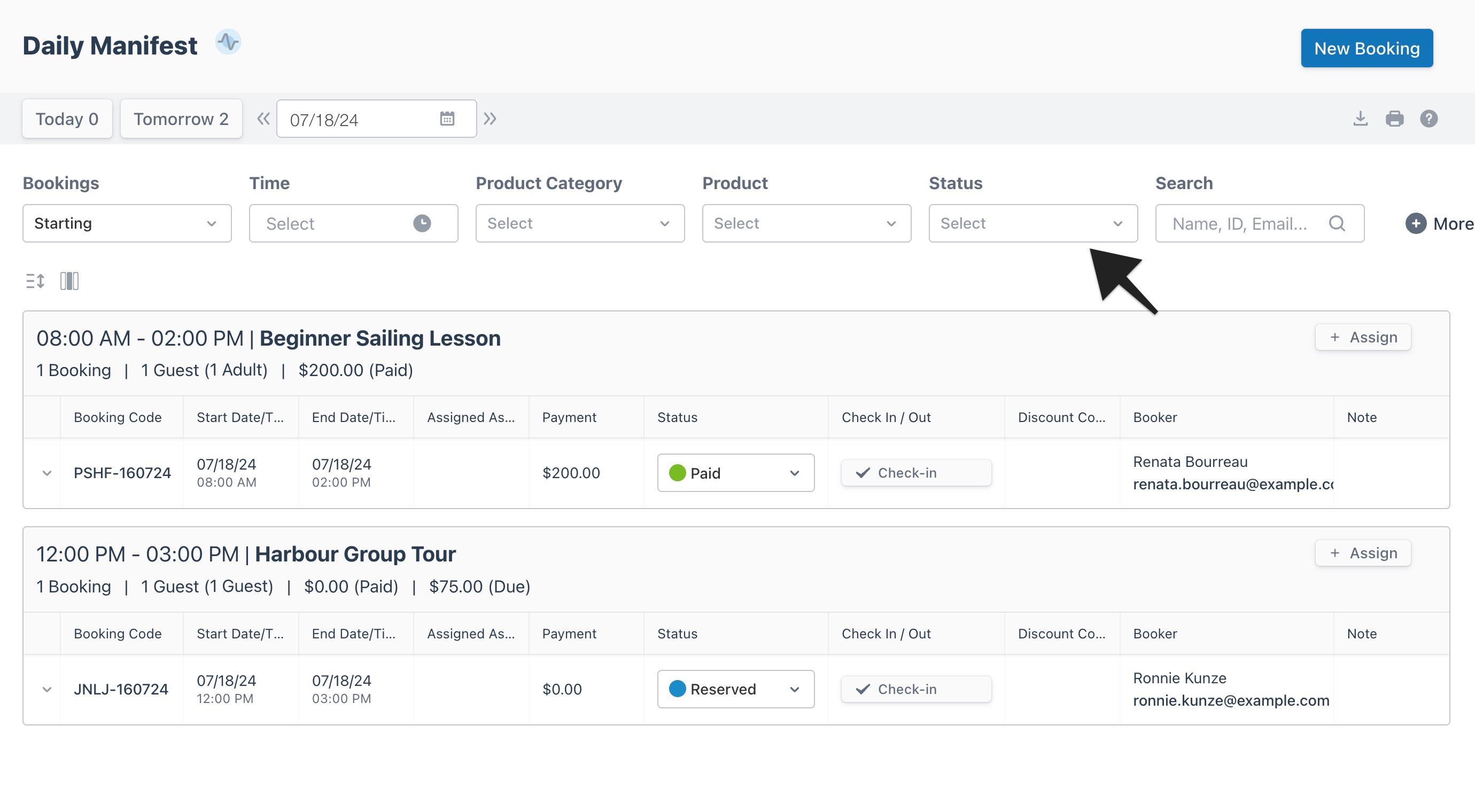Click the green Paid status dot
Image resolution: width=1475 pixels, height=812 pixels.
(x=678, y=473)
